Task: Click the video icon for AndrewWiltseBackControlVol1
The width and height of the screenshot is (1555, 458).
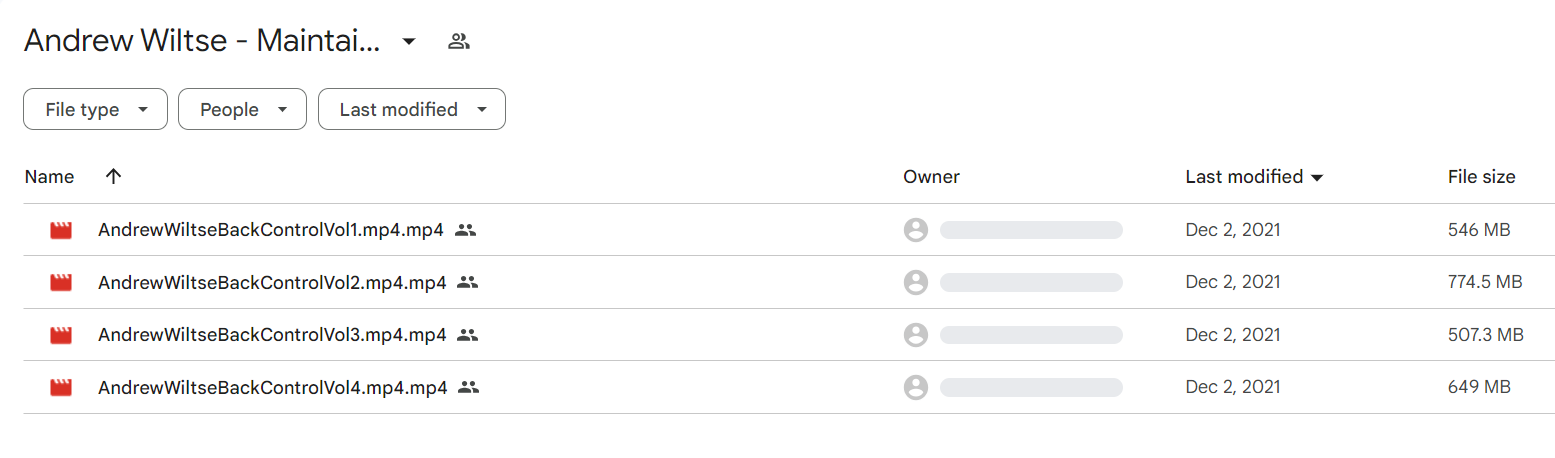Action: (x=61, y=230)
